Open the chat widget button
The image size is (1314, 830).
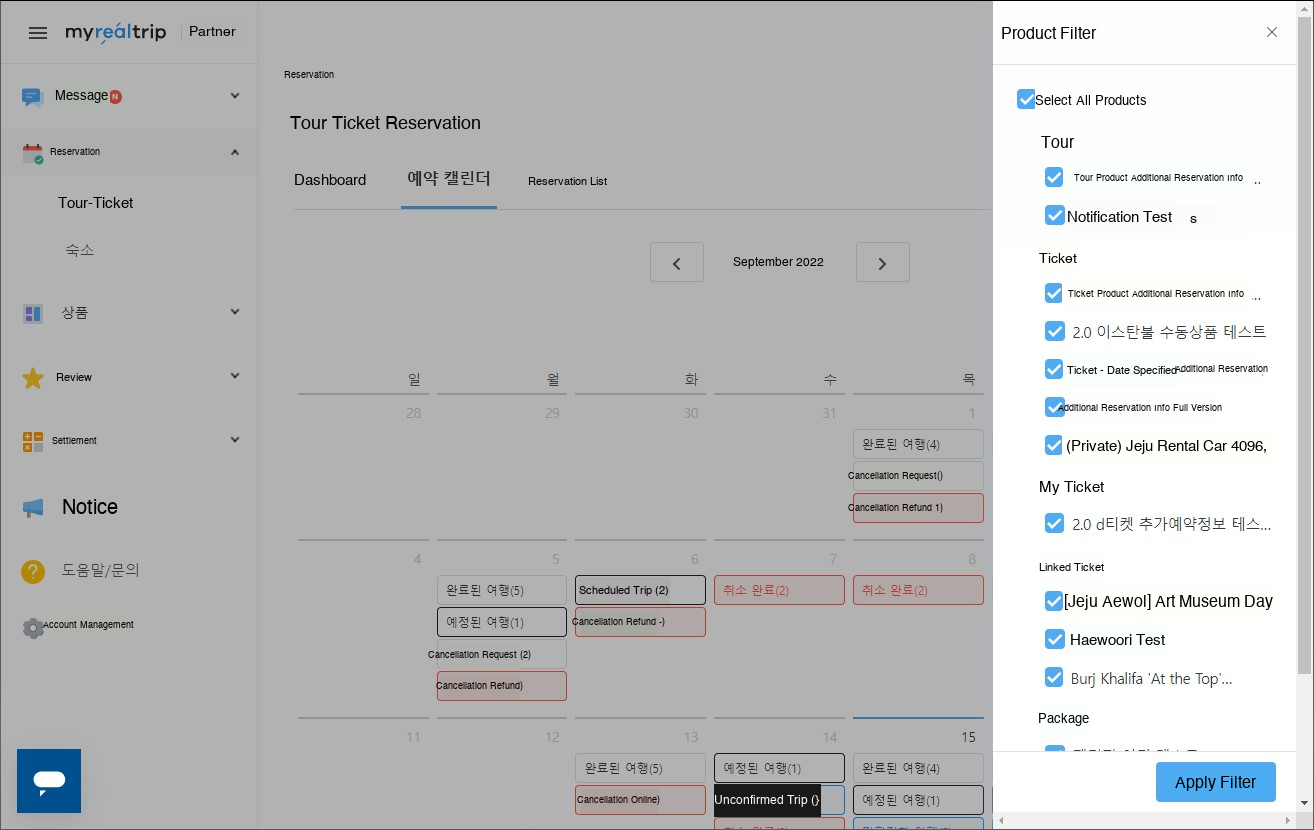pyautogui.click(x=49, y=781)
